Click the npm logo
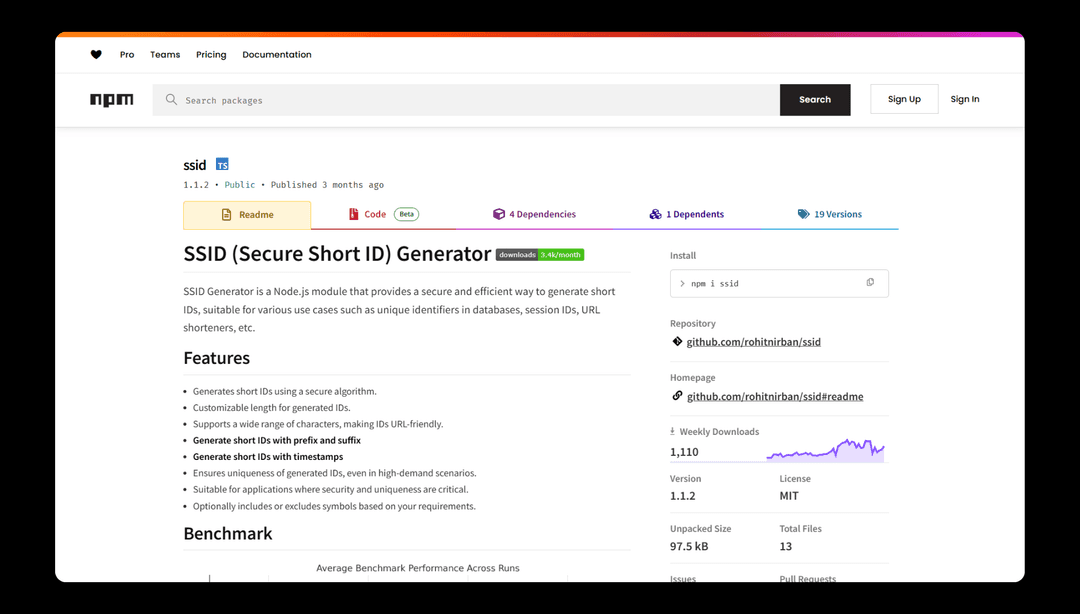The height and width of the screenshot is (614, 1080). [x=111, y=100]
